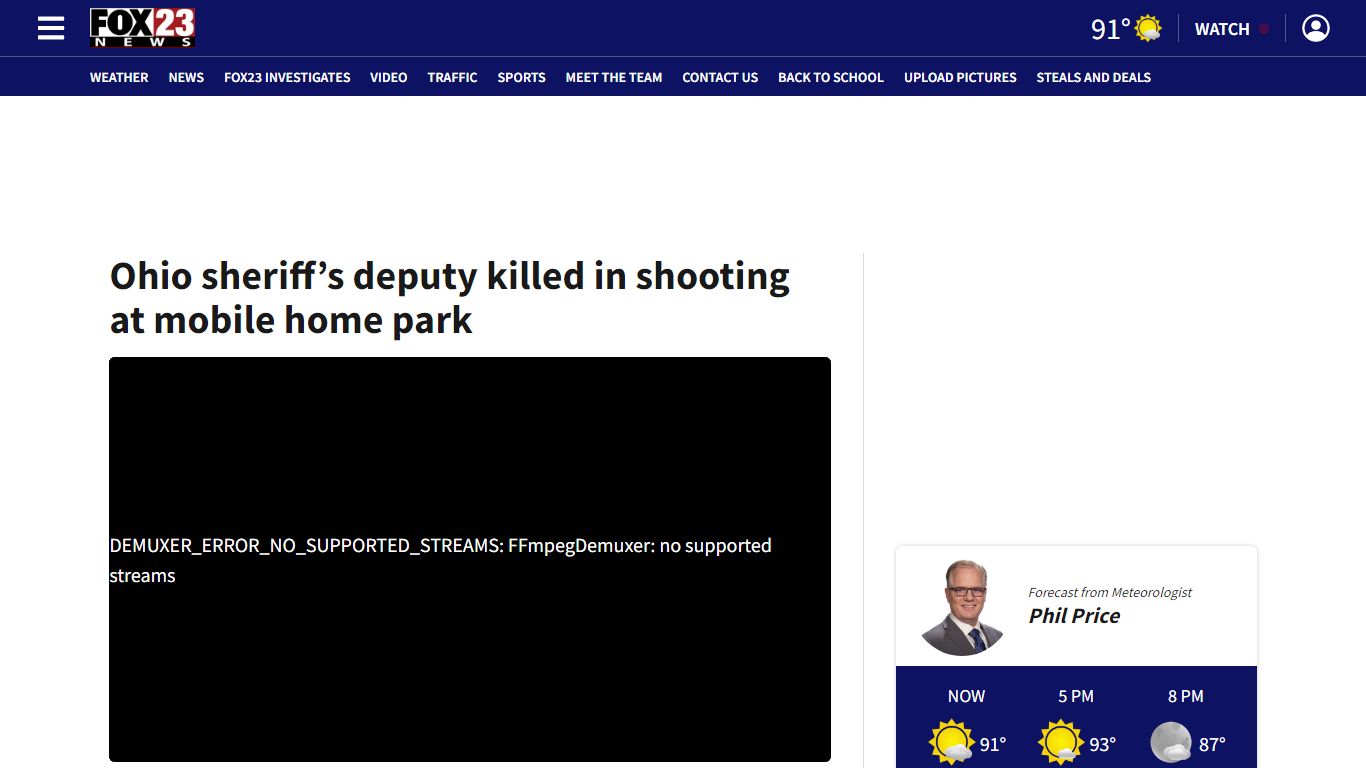The image size is (1366, 768).
Task: Click meteorologist Phil Price's photo
Action: [x=962, y=607]
